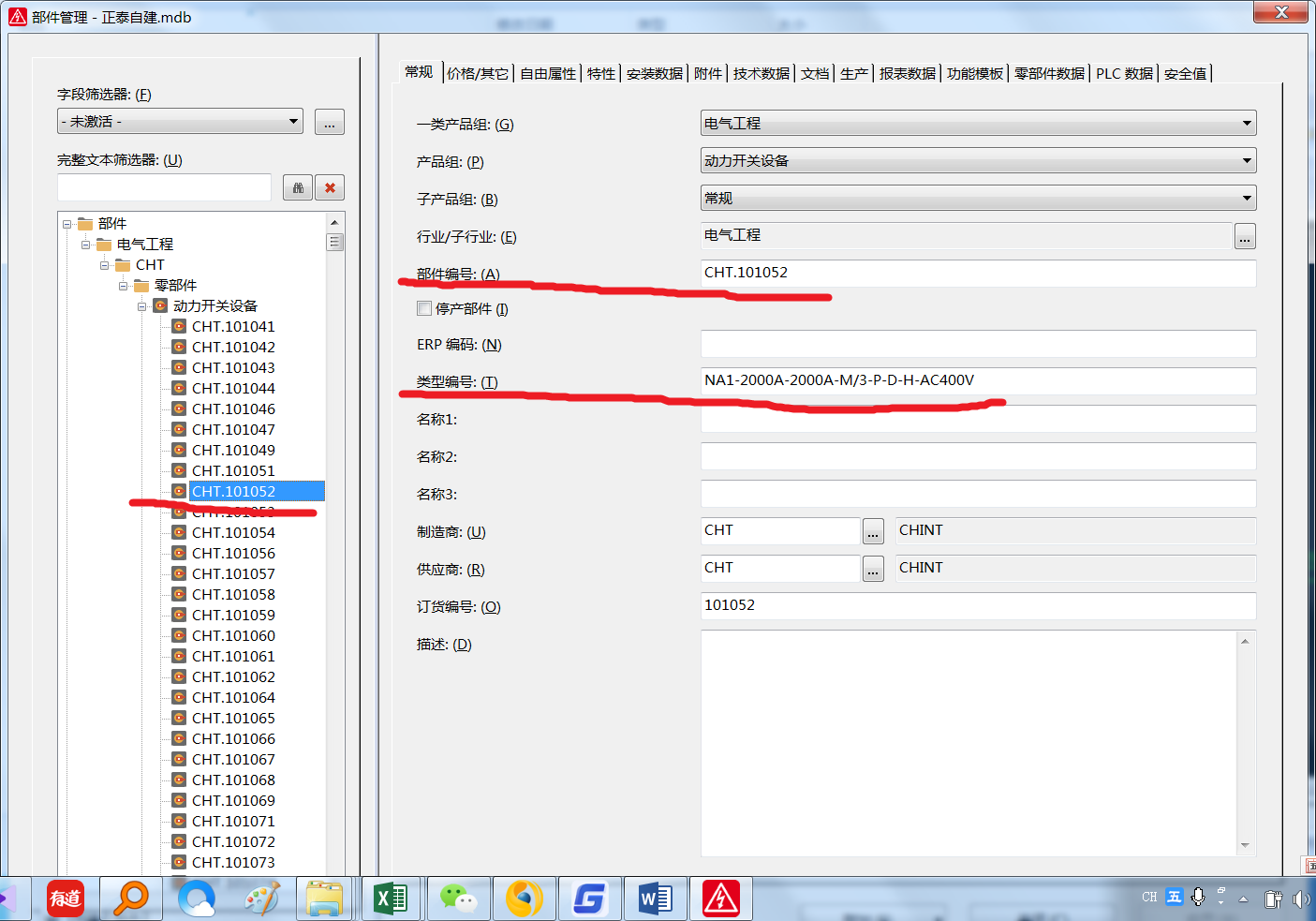
Task: Click the Youdao dictionary taskbar icon
Action: click(66, 899)
